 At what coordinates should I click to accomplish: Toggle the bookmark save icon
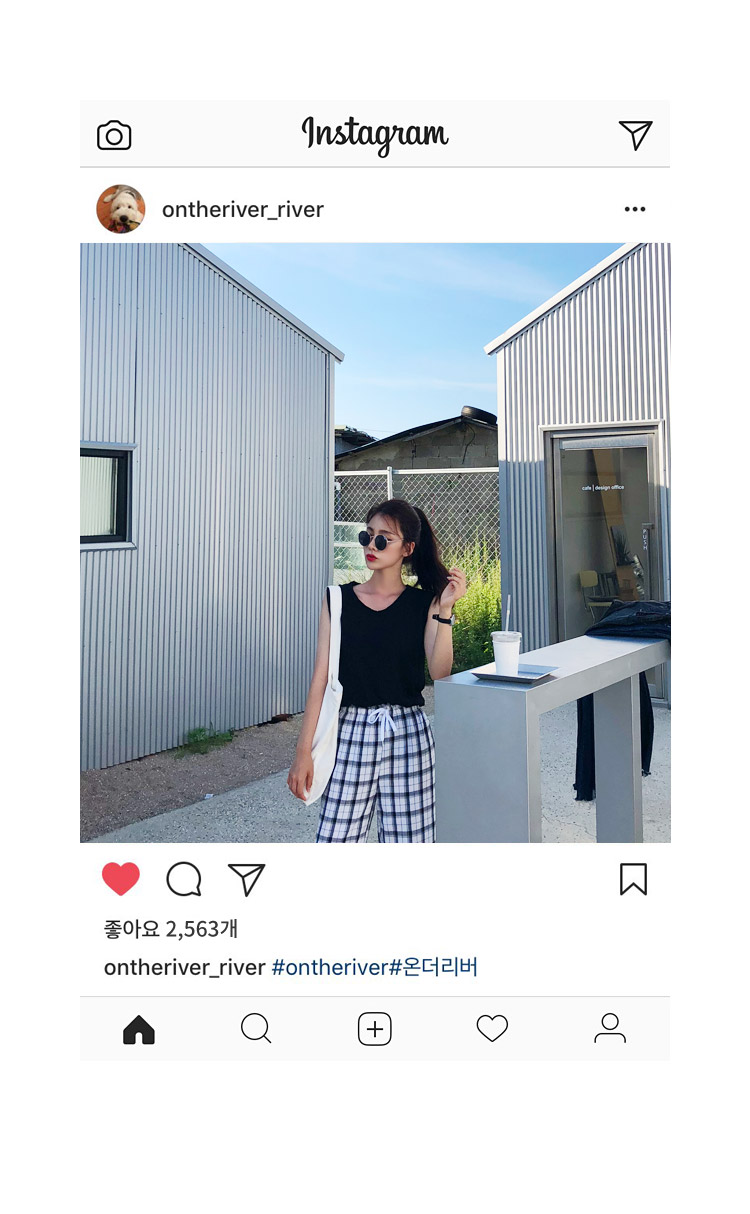(633, 879)
